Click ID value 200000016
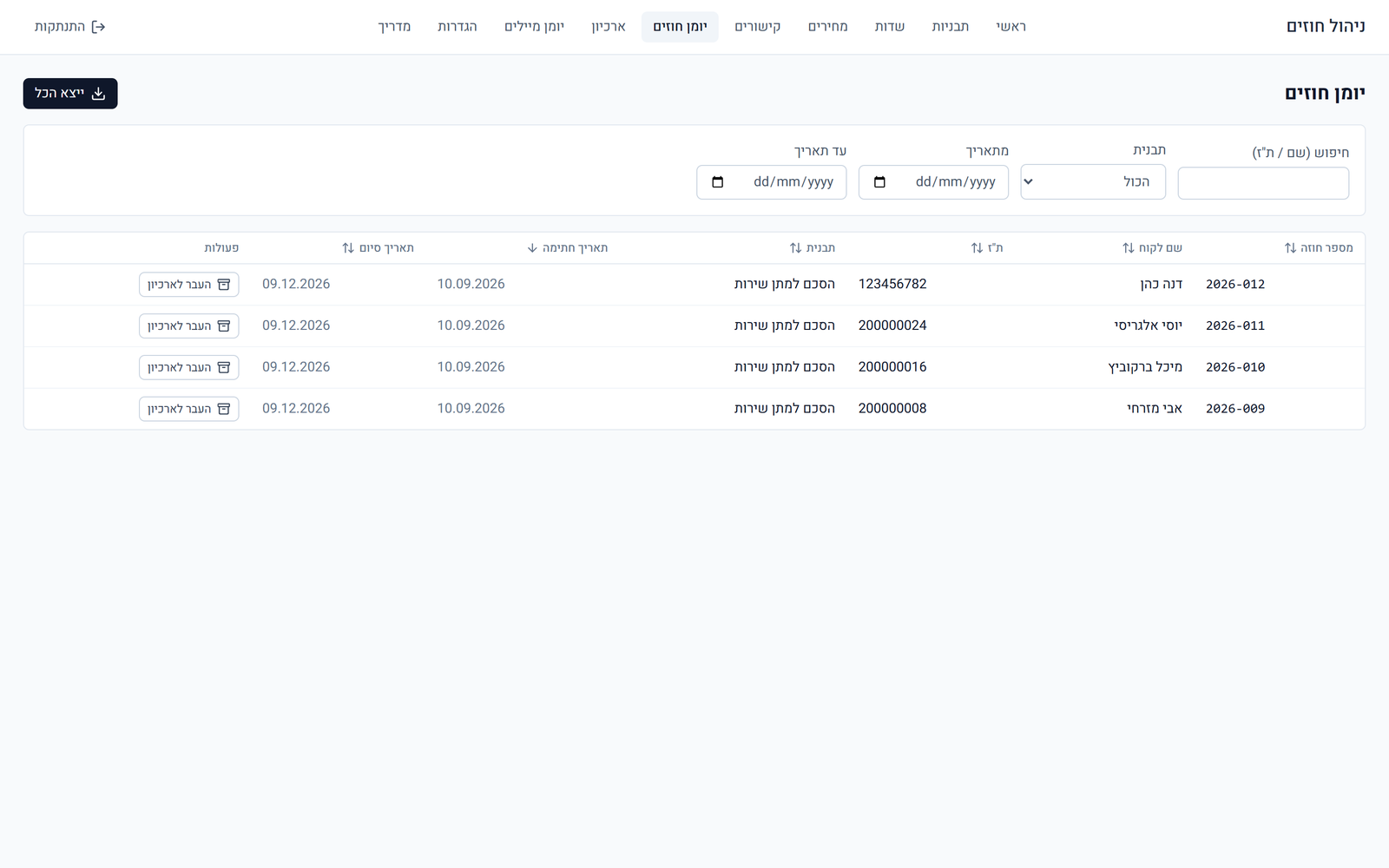Screen dimensions: 1389x868 click(x=892, y=368)
